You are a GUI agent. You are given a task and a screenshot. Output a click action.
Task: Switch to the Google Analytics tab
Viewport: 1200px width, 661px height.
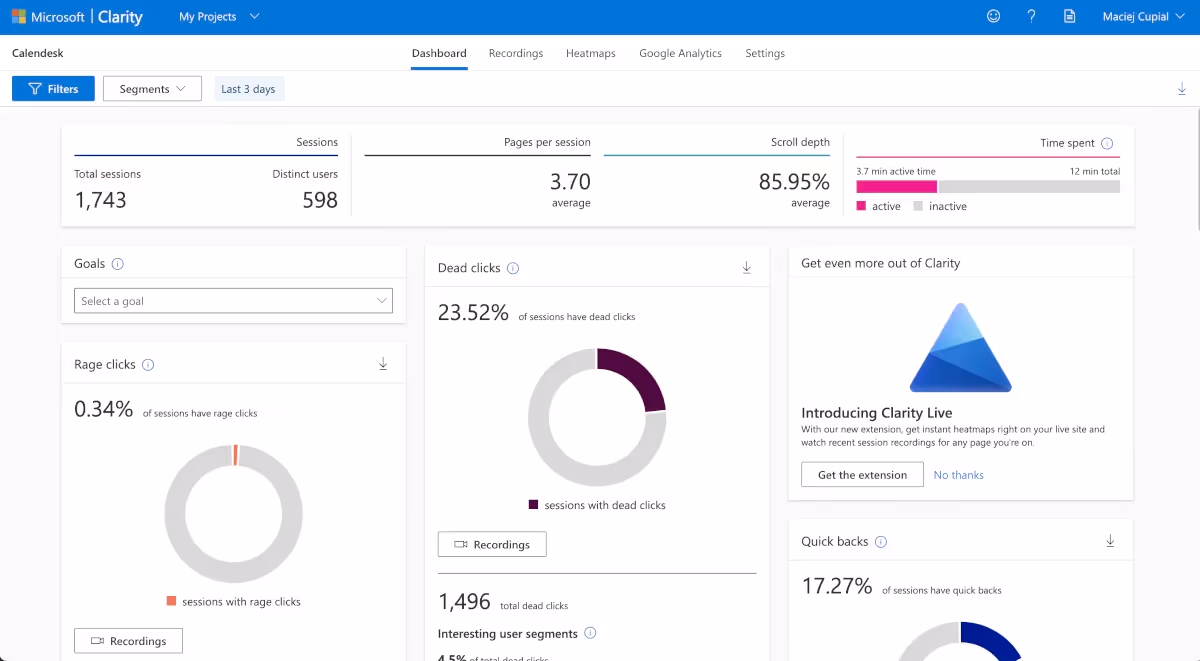pos(680,53)
